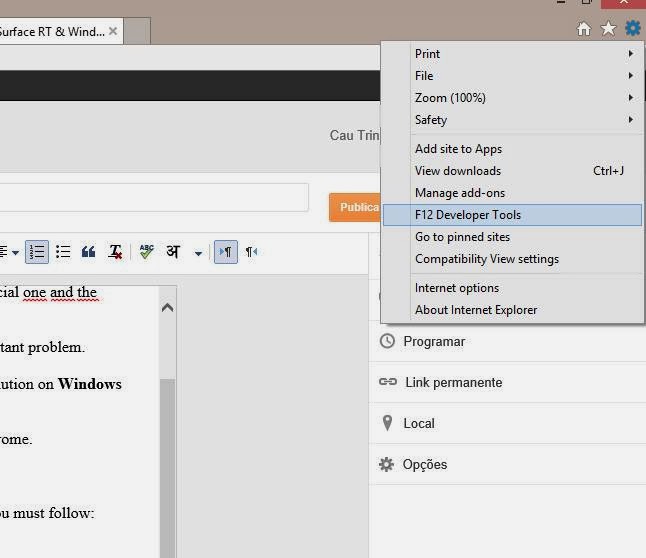Click the gear icon beside Opções
The image size is (646, 558).
point(386,464)
